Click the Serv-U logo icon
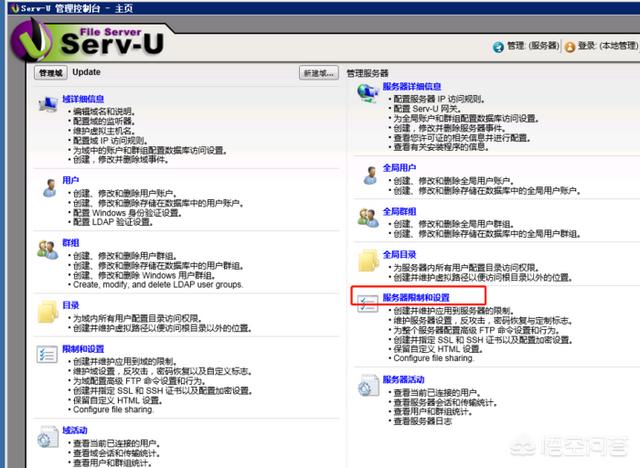This screenshot has width=640, height=468. 31,41
